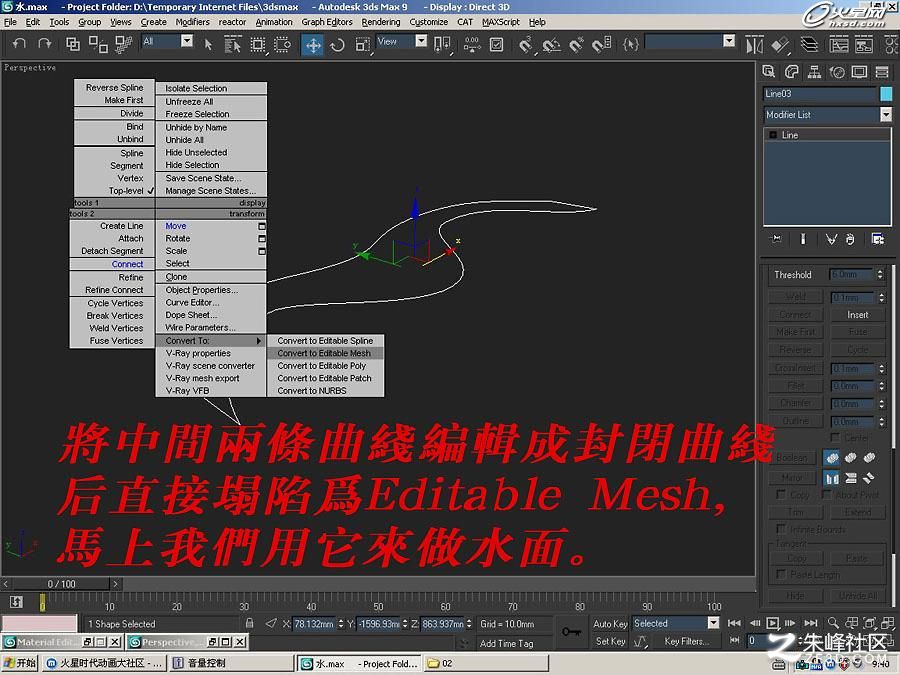Click the Insert button in Geometry rollout
900x675 pixels.
tap(858, 315)
